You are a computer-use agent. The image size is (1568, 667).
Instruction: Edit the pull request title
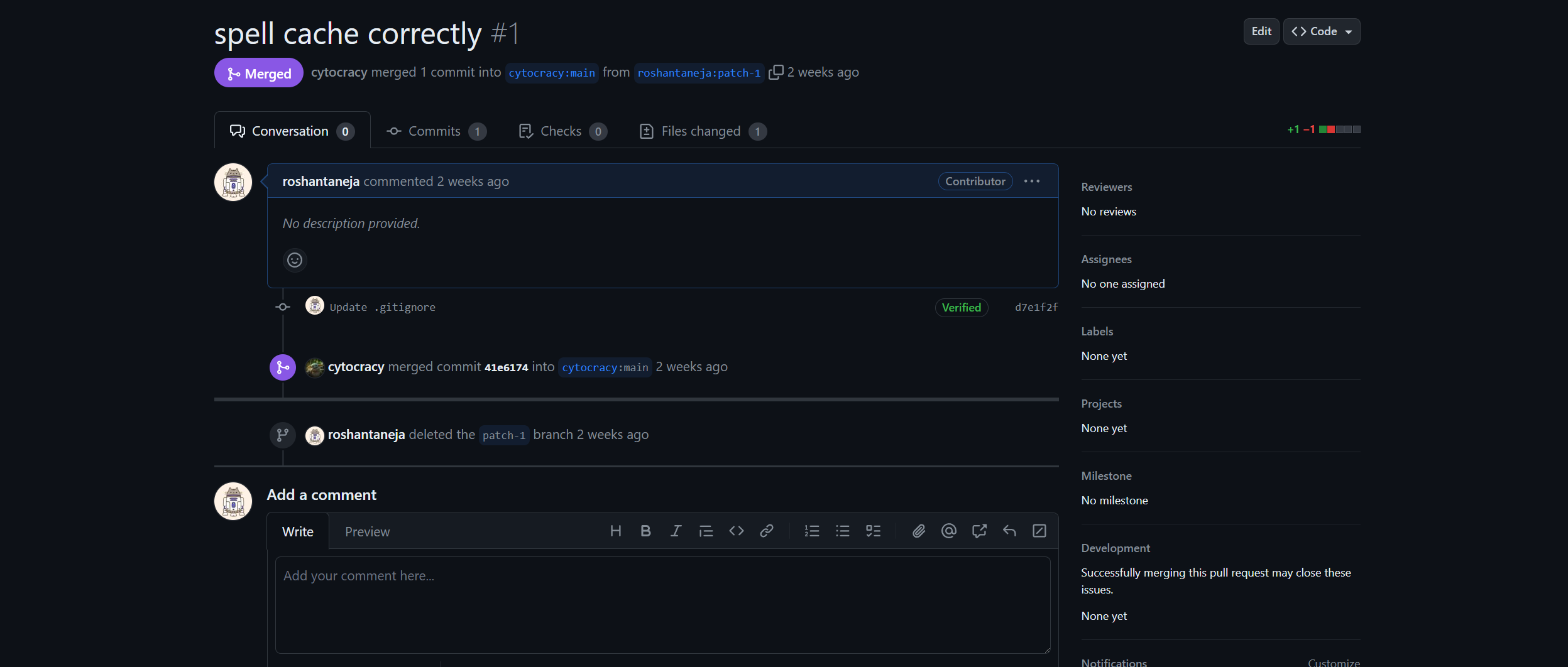[x=1261, y=31]
